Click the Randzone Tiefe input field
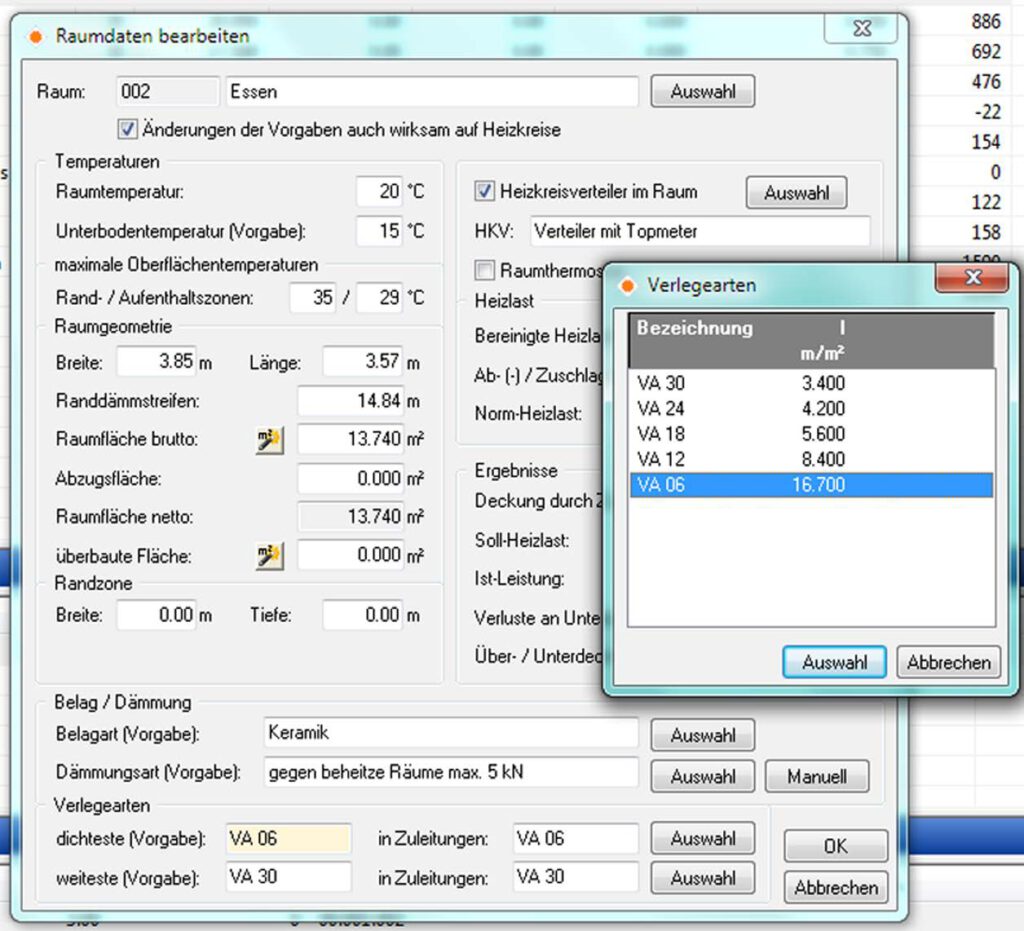This screenshot has height=931, width=1024. (362, 614)
